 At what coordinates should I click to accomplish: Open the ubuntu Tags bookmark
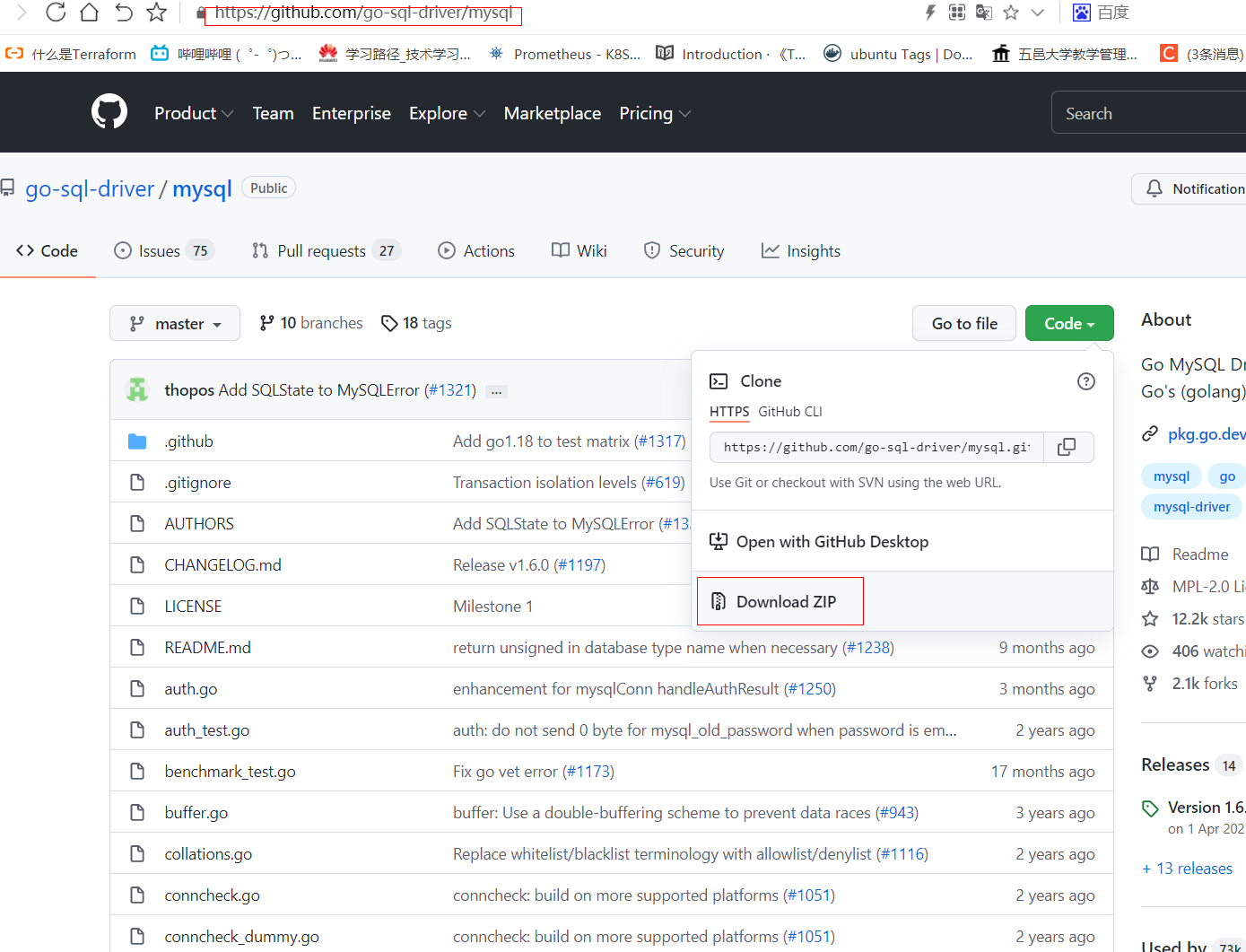[x=898, y=54]
